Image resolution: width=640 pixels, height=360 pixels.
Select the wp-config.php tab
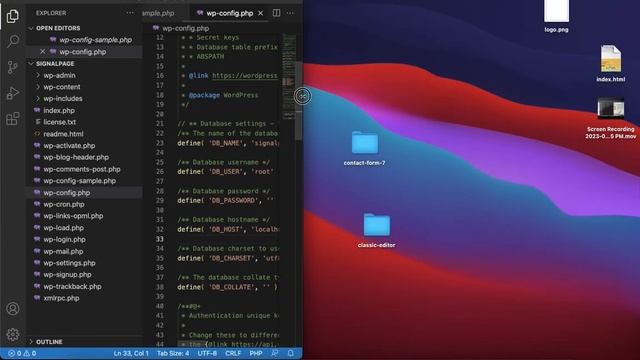click(x=229, y=13)
